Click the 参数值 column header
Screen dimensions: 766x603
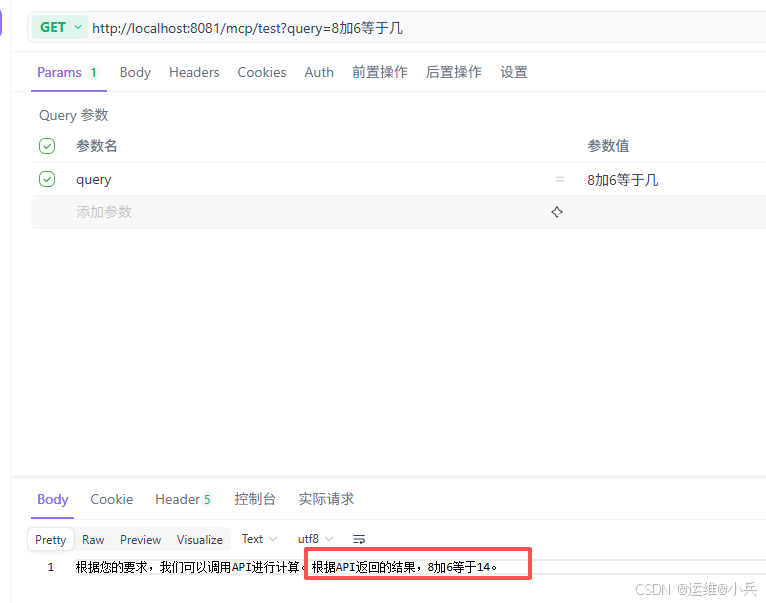point(608,146)
